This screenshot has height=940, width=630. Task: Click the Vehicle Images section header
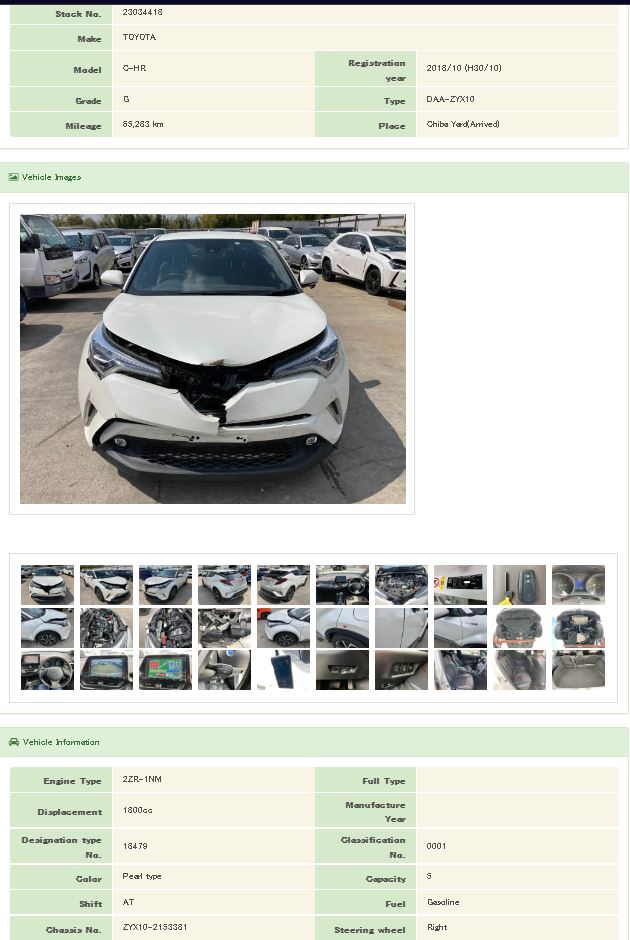[x=314, y=177]
